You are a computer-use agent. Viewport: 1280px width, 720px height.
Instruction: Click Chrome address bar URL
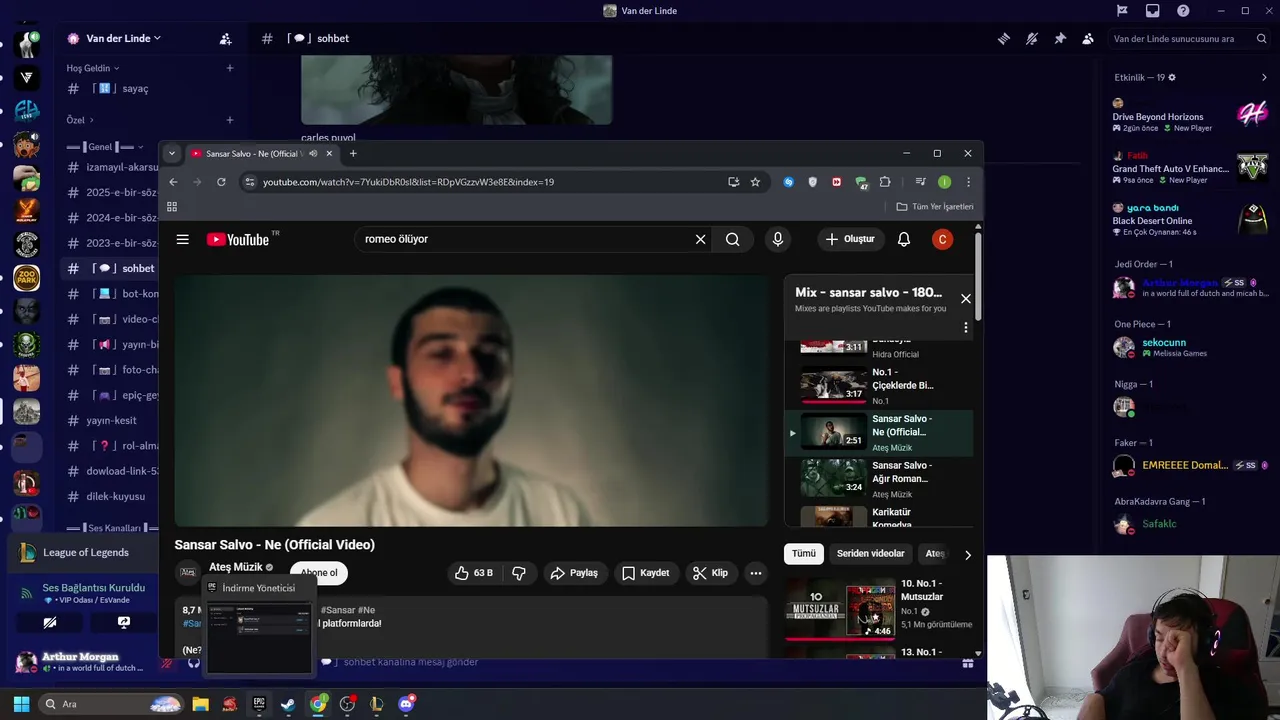[408, 182]
